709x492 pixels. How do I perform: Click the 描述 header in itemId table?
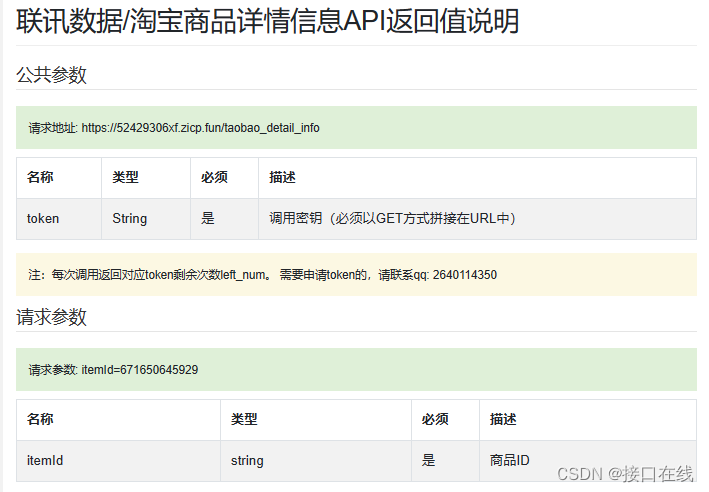(x=588, y=420)
